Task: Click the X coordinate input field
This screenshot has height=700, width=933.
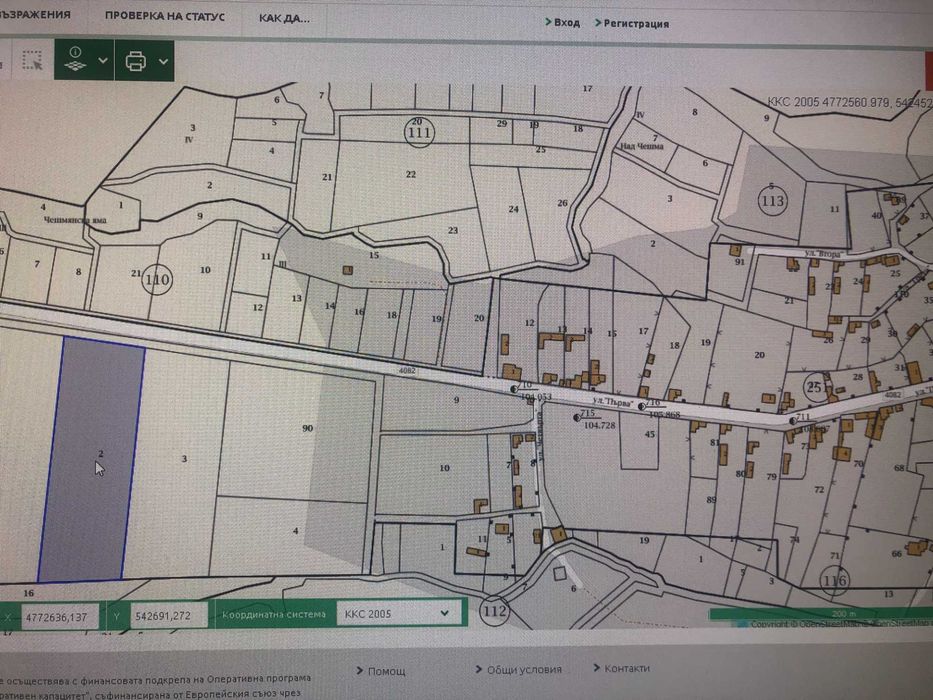Action: [60, 617]
